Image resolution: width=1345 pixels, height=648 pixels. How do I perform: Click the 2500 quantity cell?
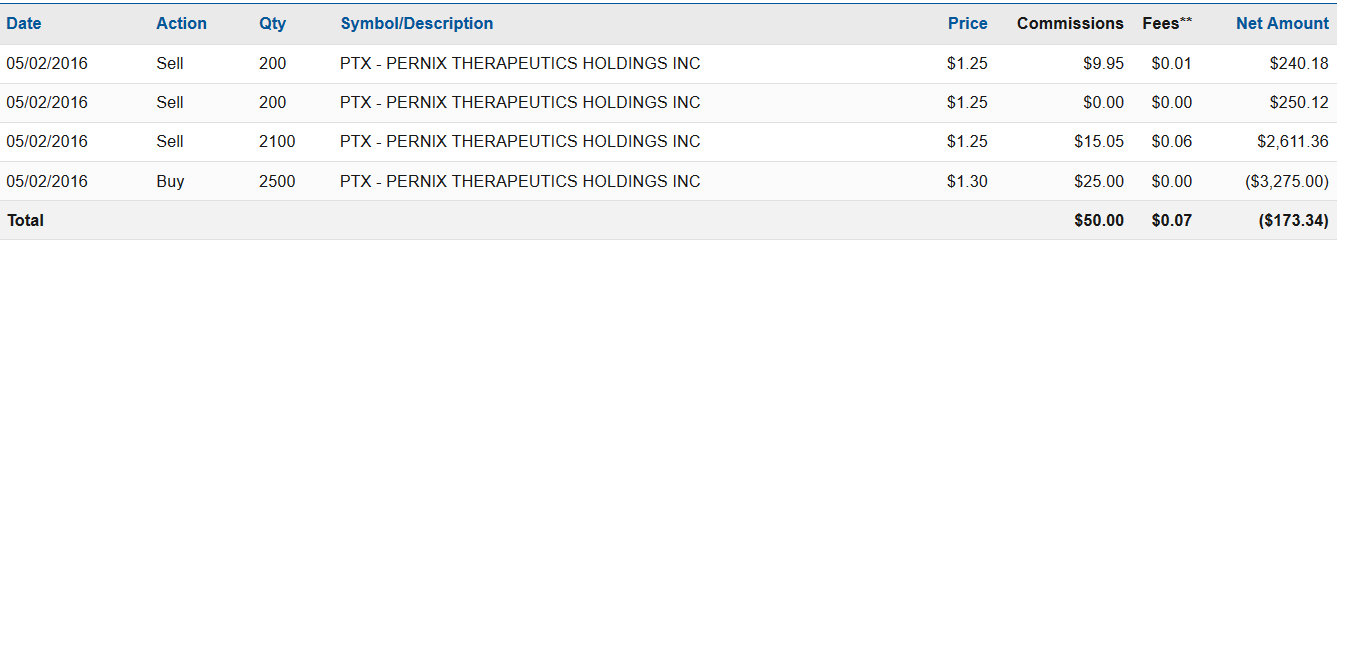tap(277, 181)
